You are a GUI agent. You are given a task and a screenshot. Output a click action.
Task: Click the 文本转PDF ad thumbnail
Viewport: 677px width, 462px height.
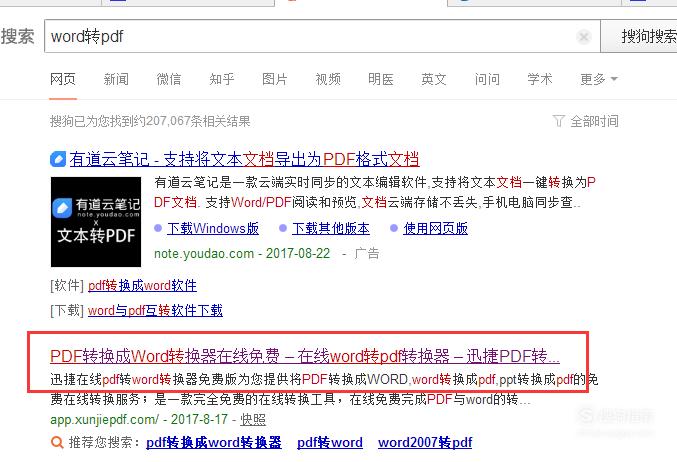pyautogui.click(x=96, y=222)
